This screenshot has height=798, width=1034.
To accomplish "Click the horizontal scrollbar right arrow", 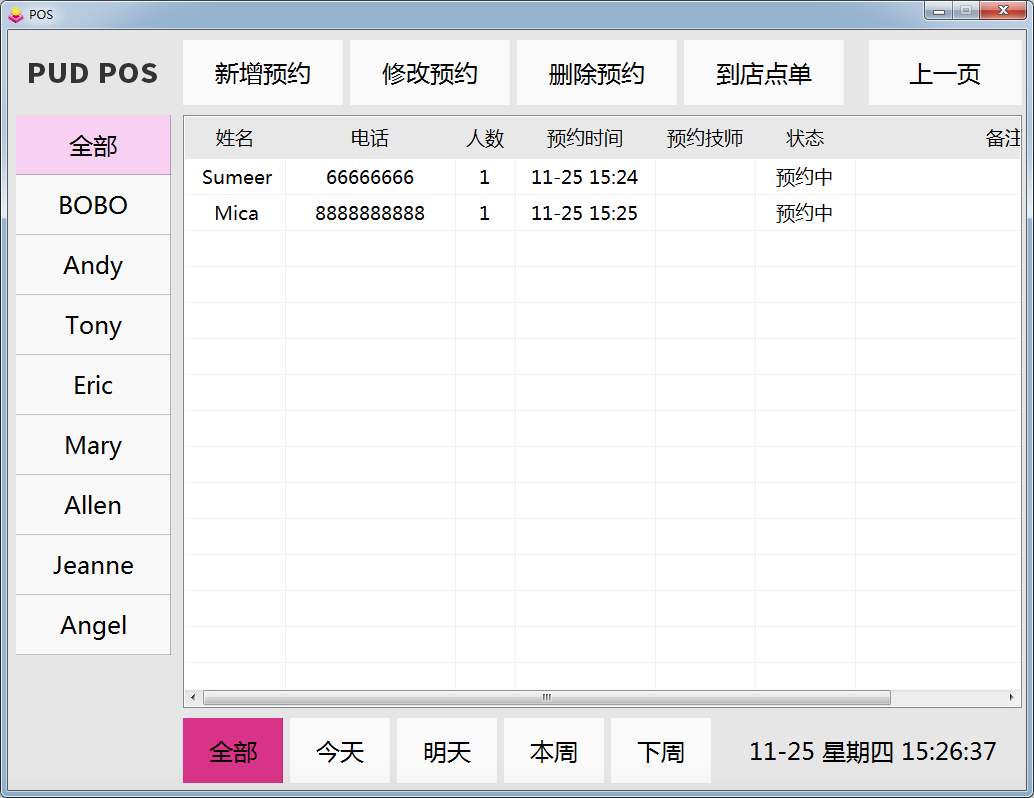I will pyautogui.click(x=1011, y=697).
